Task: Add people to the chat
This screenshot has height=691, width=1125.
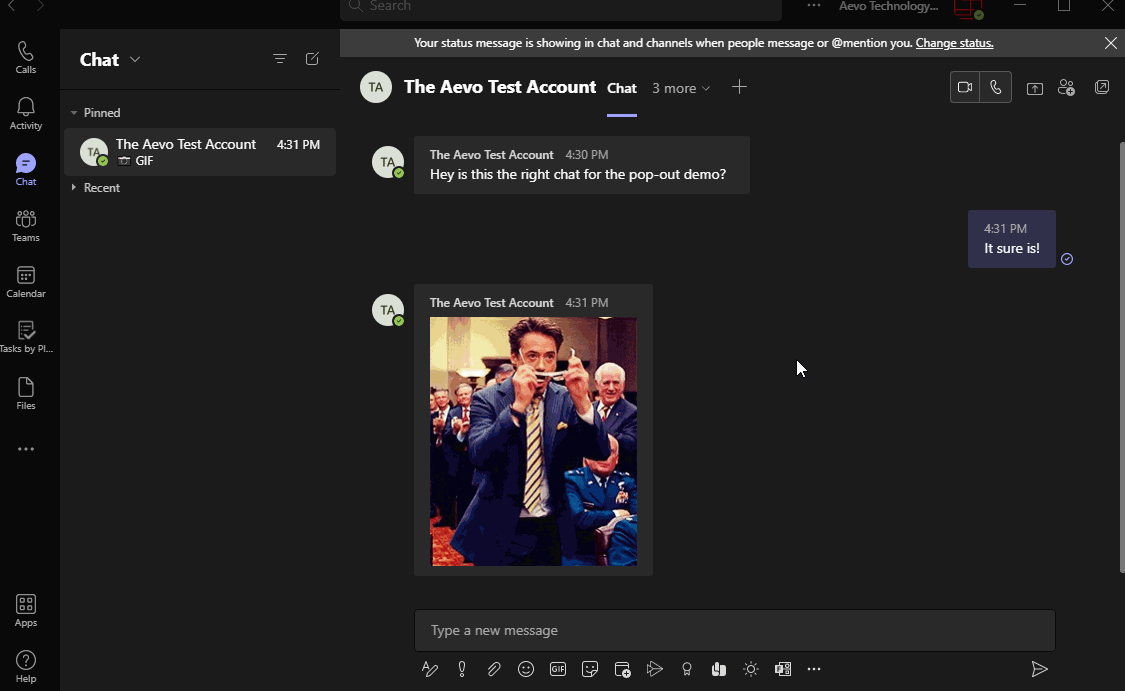Action: [1066, 88]
